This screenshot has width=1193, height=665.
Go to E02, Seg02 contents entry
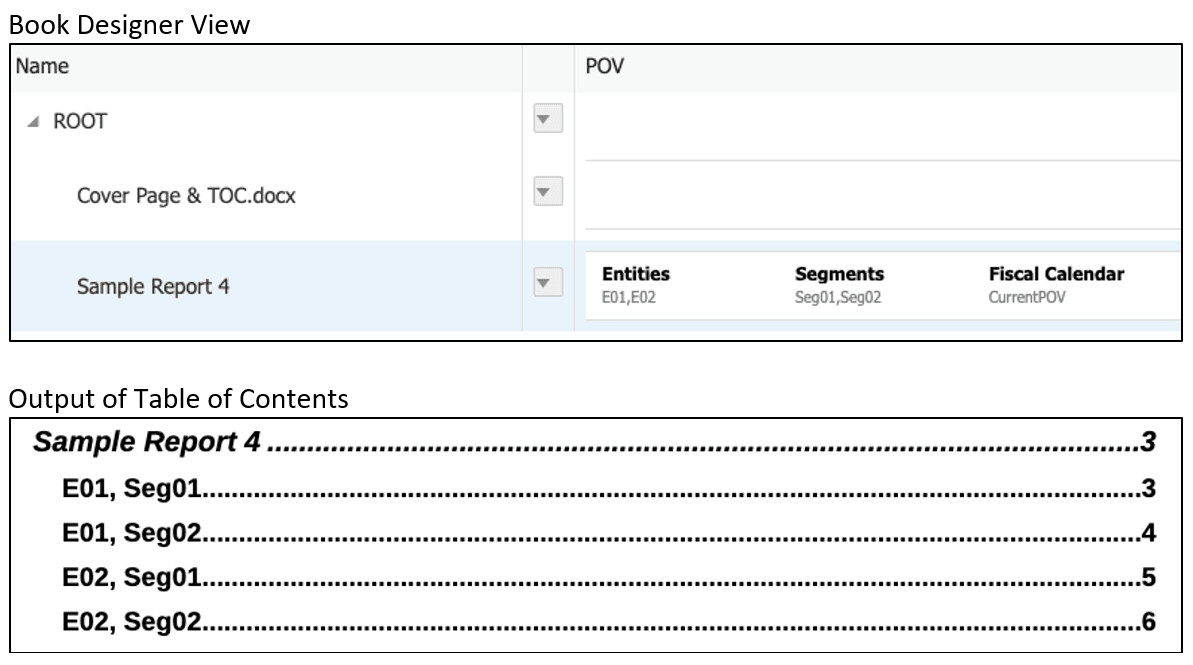click(133, 621)
